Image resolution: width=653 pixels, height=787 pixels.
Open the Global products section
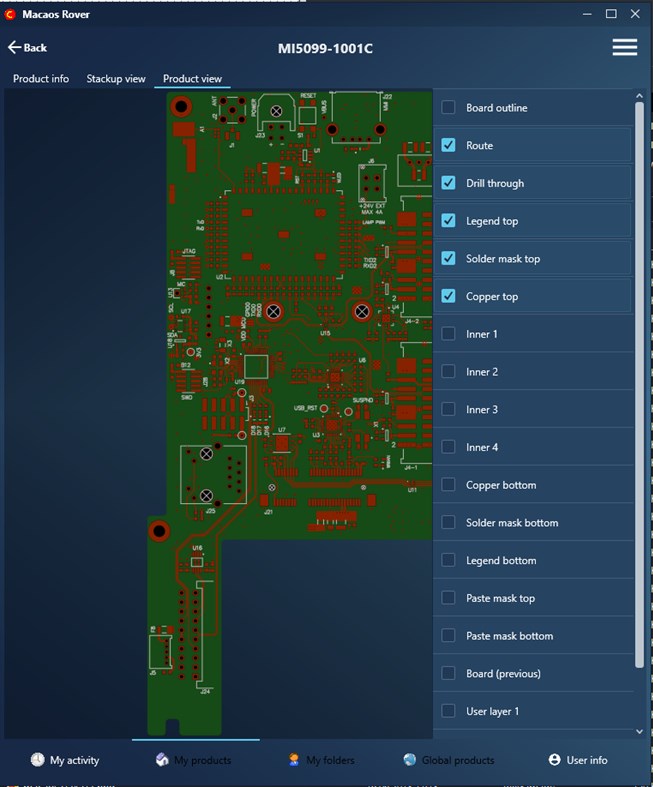point(449,760)
